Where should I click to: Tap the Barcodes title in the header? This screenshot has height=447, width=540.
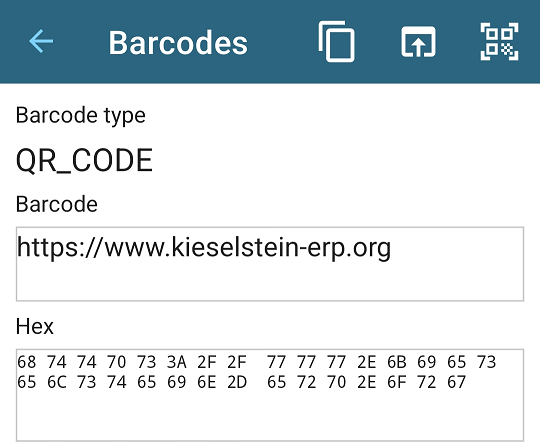[x=178, y=43]
